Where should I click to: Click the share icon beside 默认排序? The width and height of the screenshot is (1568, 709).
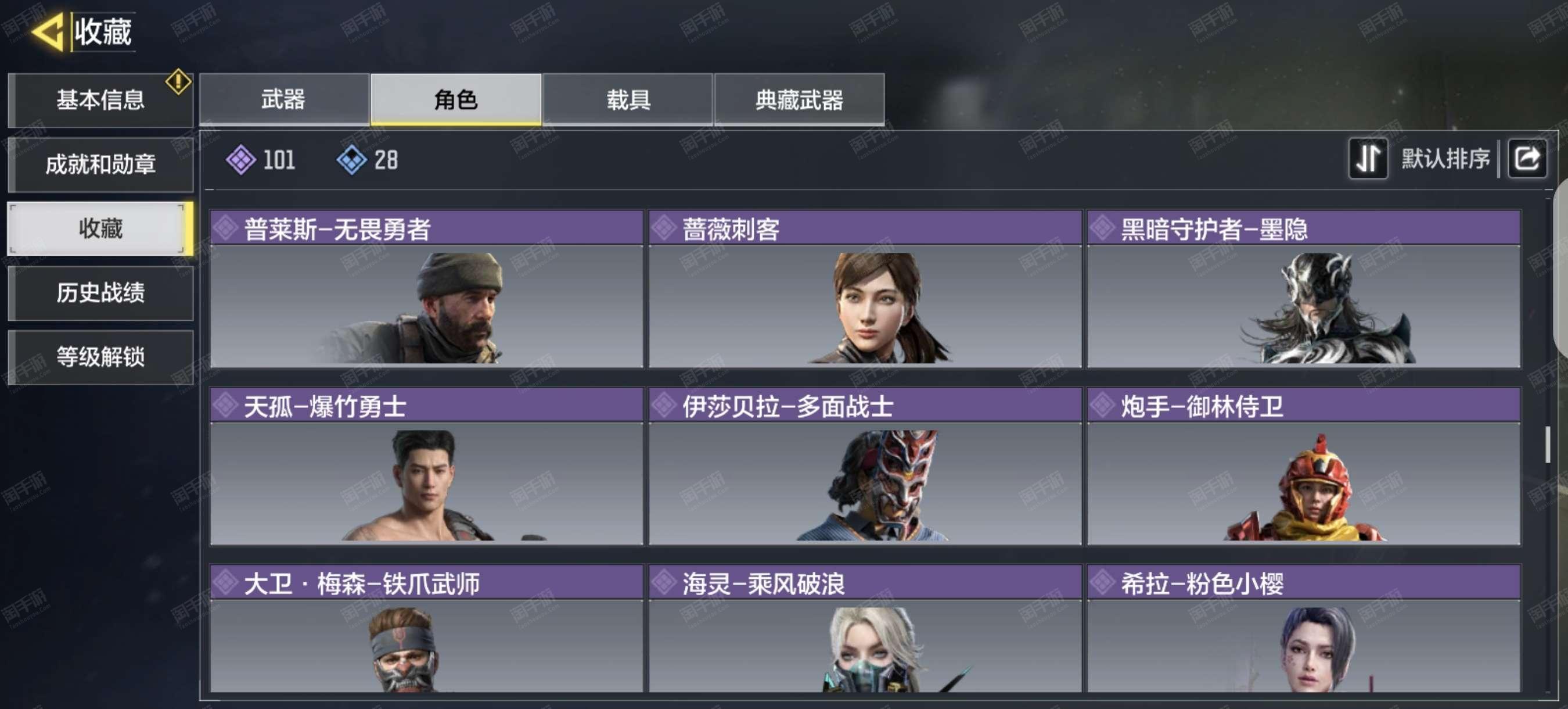[x=1527, y=159]
